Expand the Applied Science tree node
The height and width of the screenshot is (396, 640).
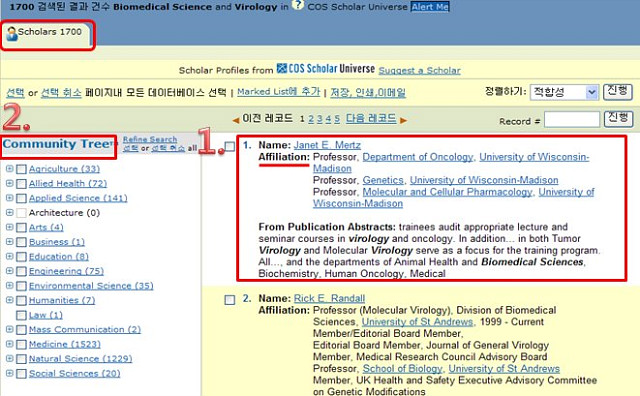[x=9, y=198]
